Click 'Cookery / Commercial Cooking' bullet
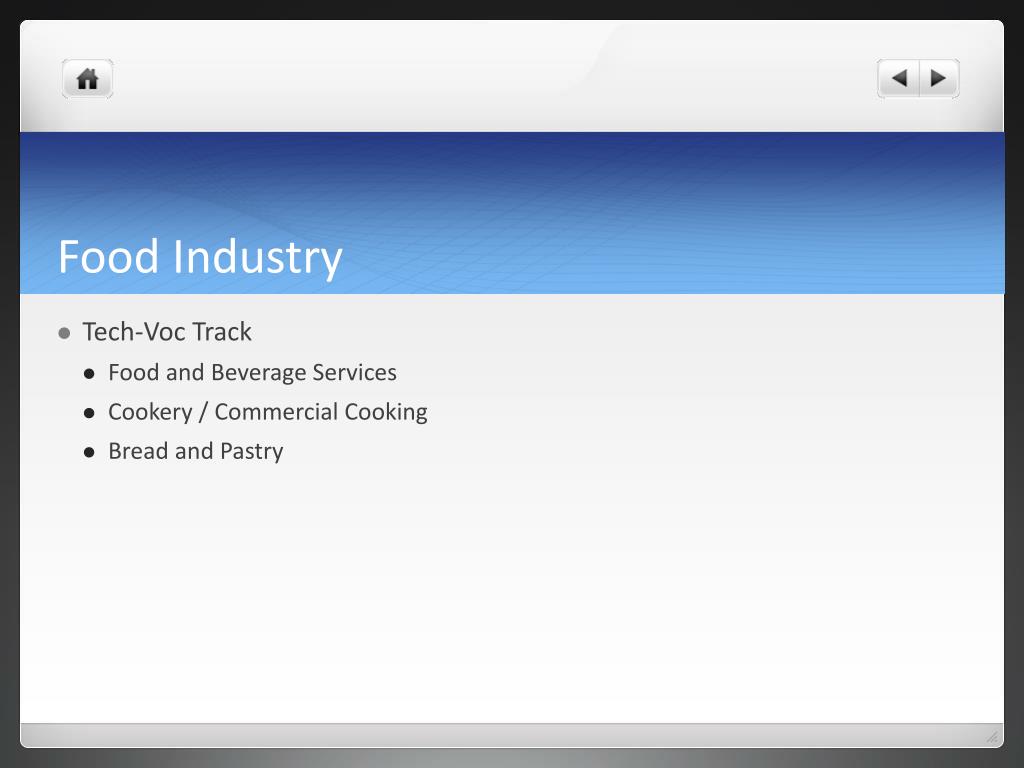 pyautogui.click(x=268, y=412)
